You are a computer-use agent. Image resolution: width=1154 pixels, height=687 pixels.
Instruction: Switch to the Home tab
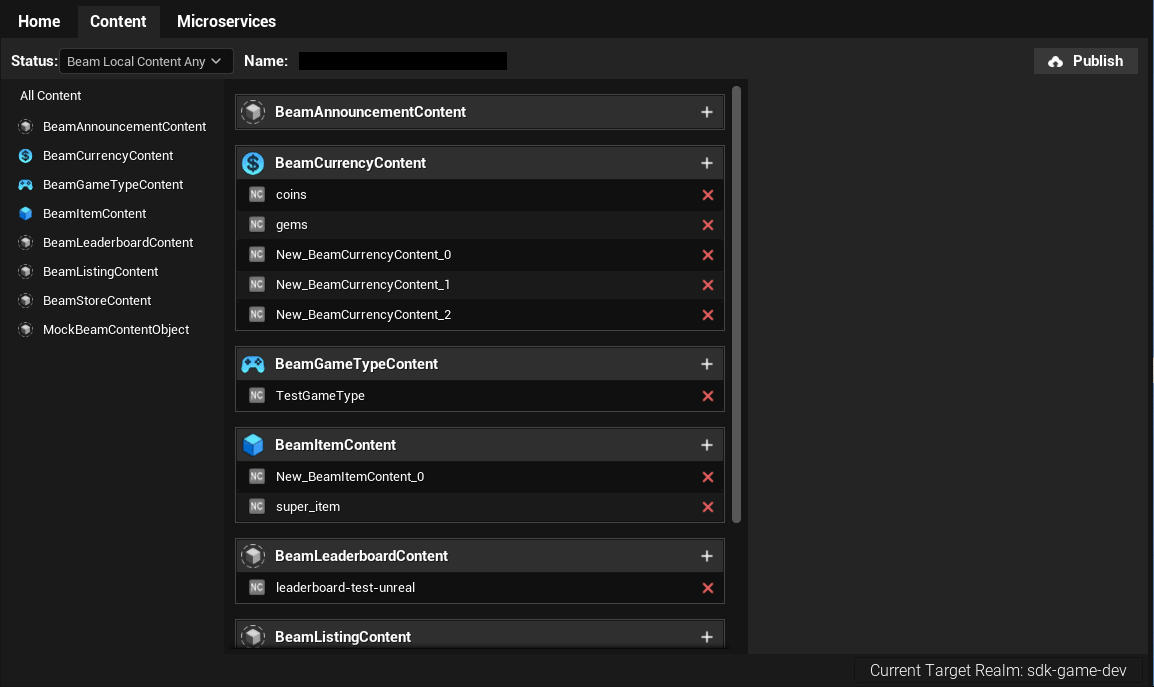point(39,21)
